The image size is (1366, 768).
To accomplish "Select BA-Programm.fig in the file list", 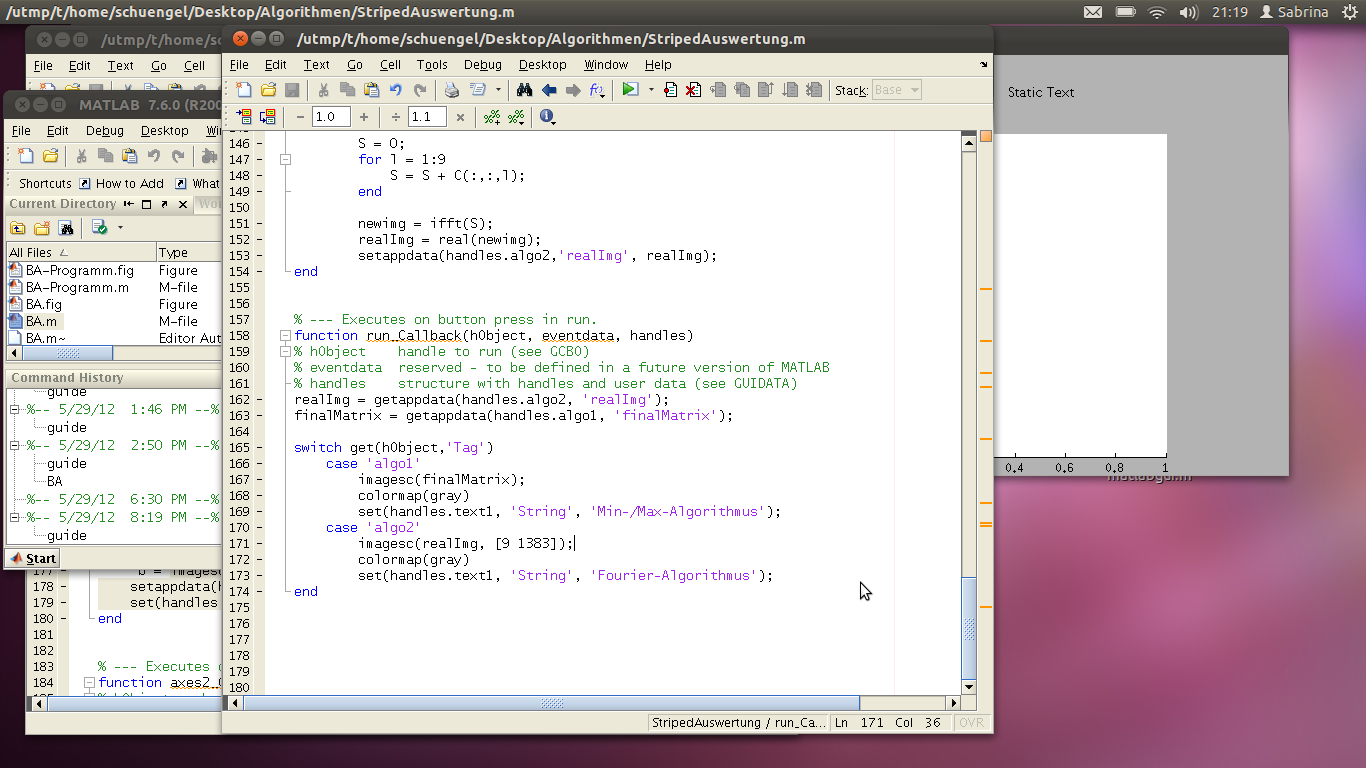I will point(80,270).
